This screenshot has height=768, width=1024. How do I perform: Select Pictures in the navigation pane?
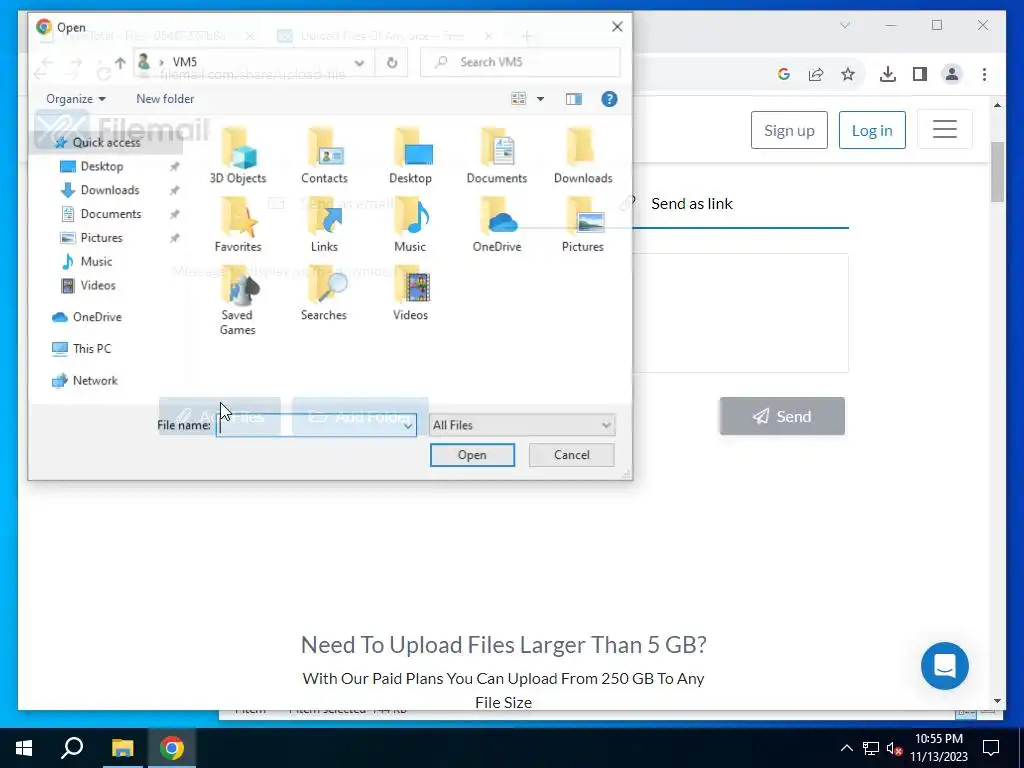pyautogui.click(x=101, y=238)
